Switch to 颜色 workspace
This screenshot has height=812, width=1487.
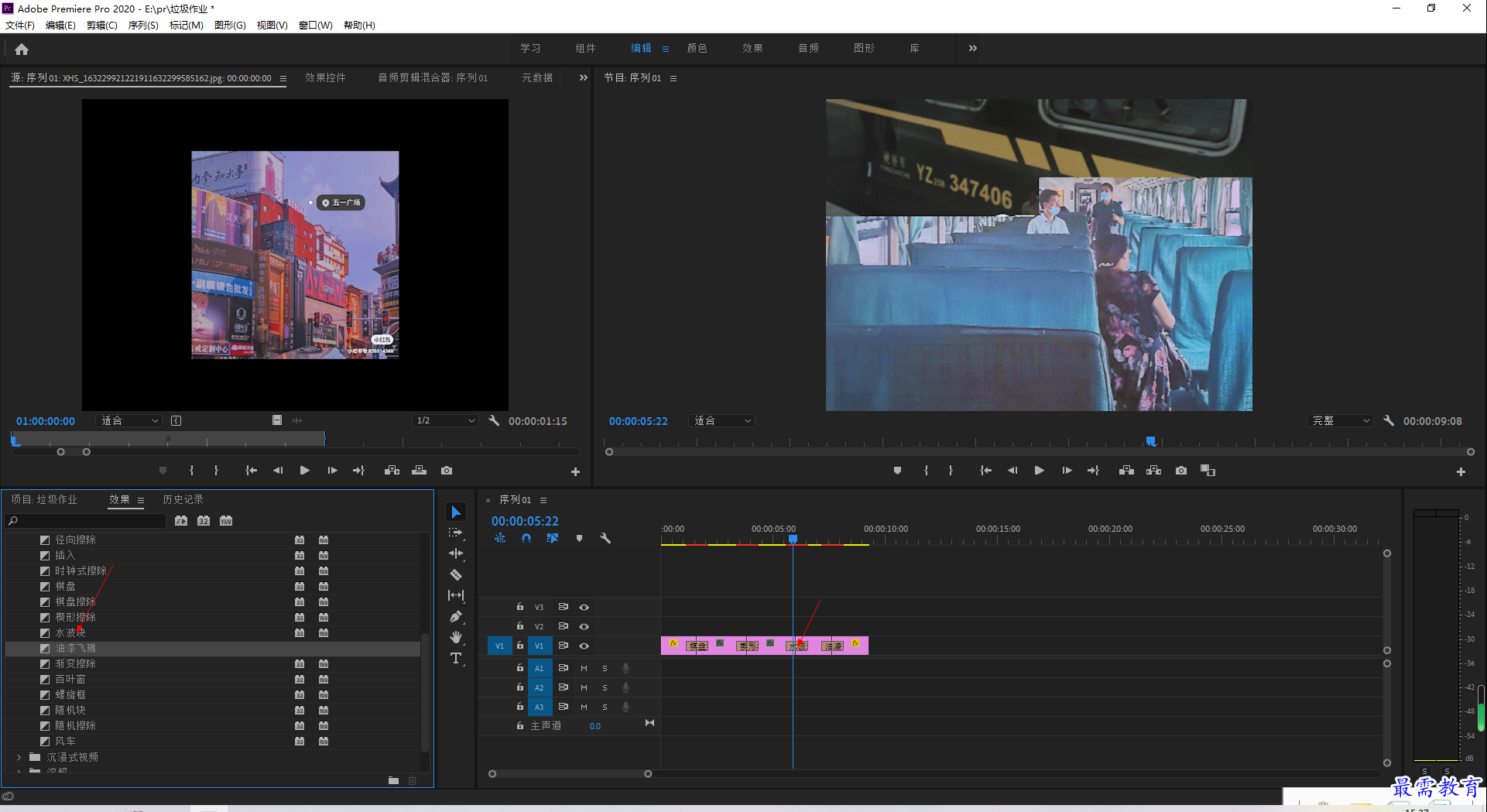pyautogui.click(x=697, y=48)
